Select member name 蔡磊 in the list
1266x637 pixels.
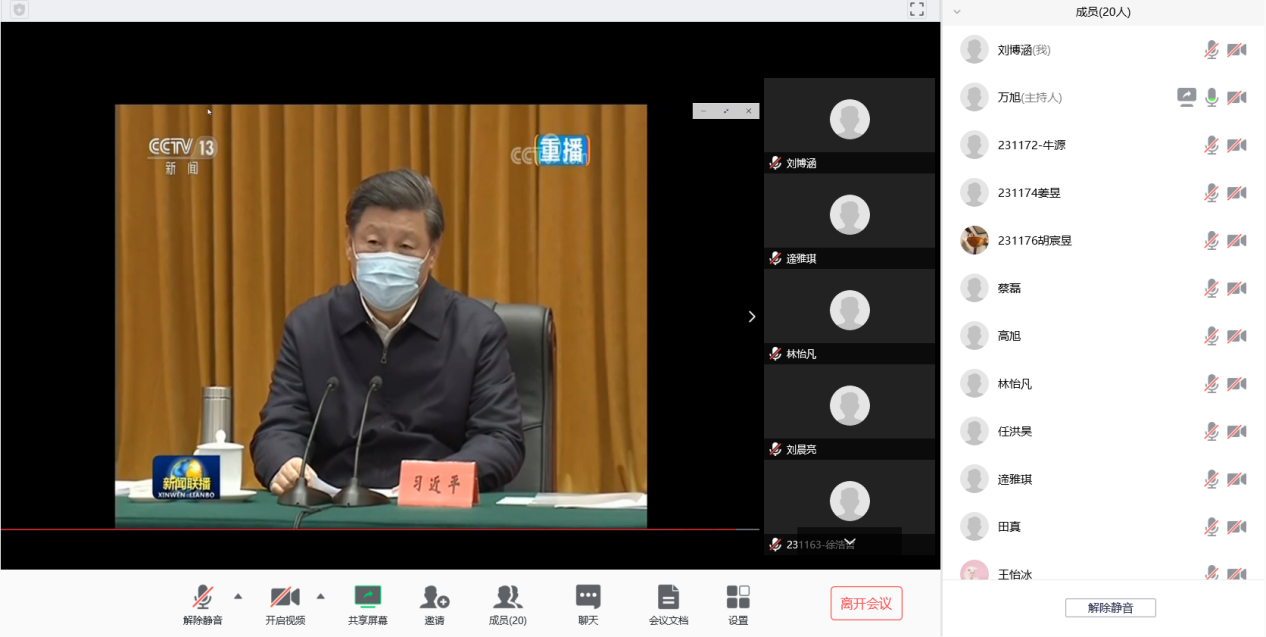[x=1009, y=288]
